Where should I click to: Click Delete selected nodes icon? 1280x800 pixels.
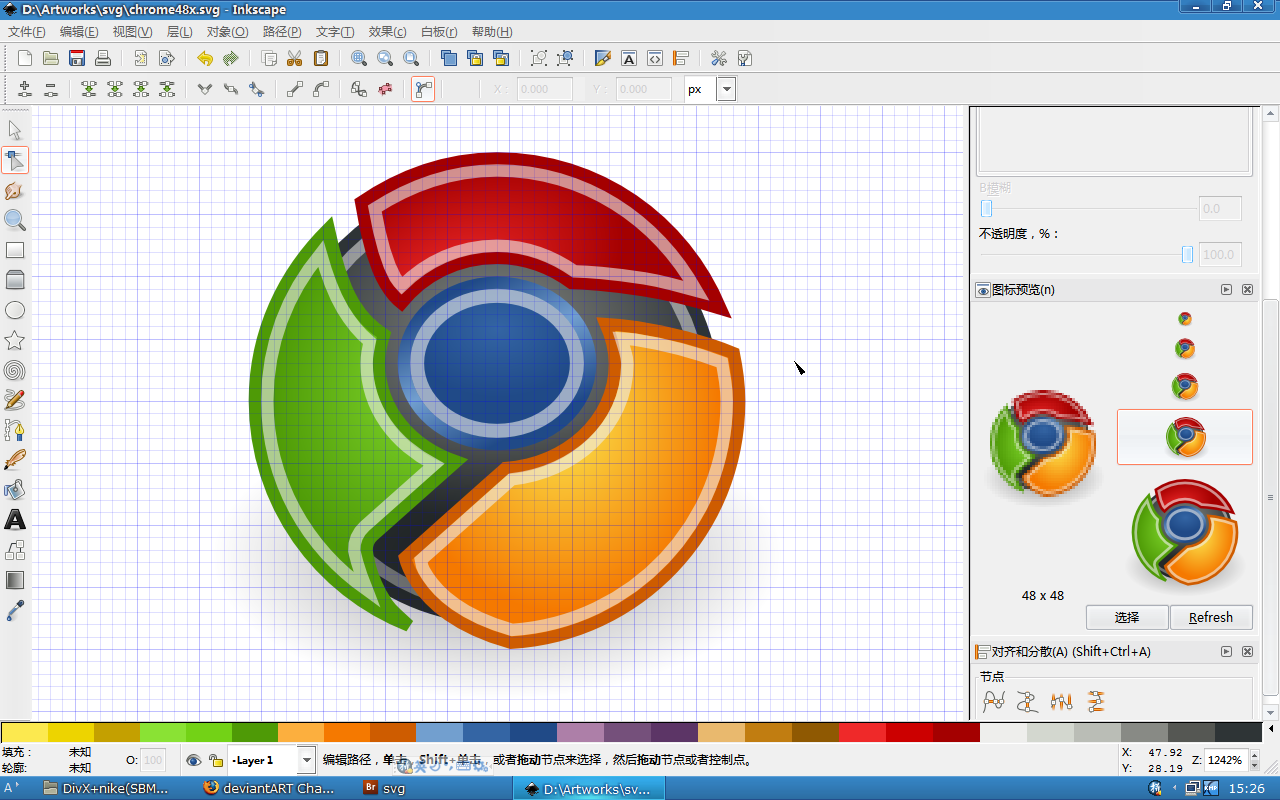[x=51, y=89]
